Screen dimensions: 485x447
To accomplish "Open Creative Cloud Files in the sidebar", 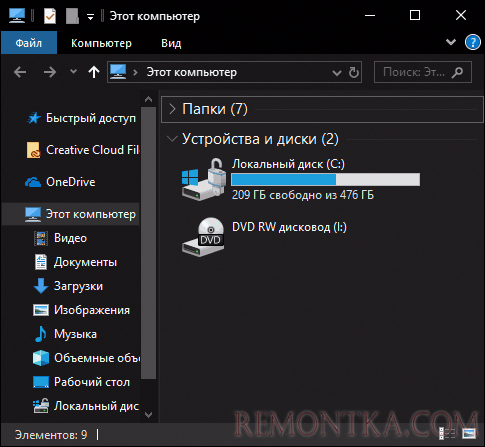I will click(x=93, y=150).
